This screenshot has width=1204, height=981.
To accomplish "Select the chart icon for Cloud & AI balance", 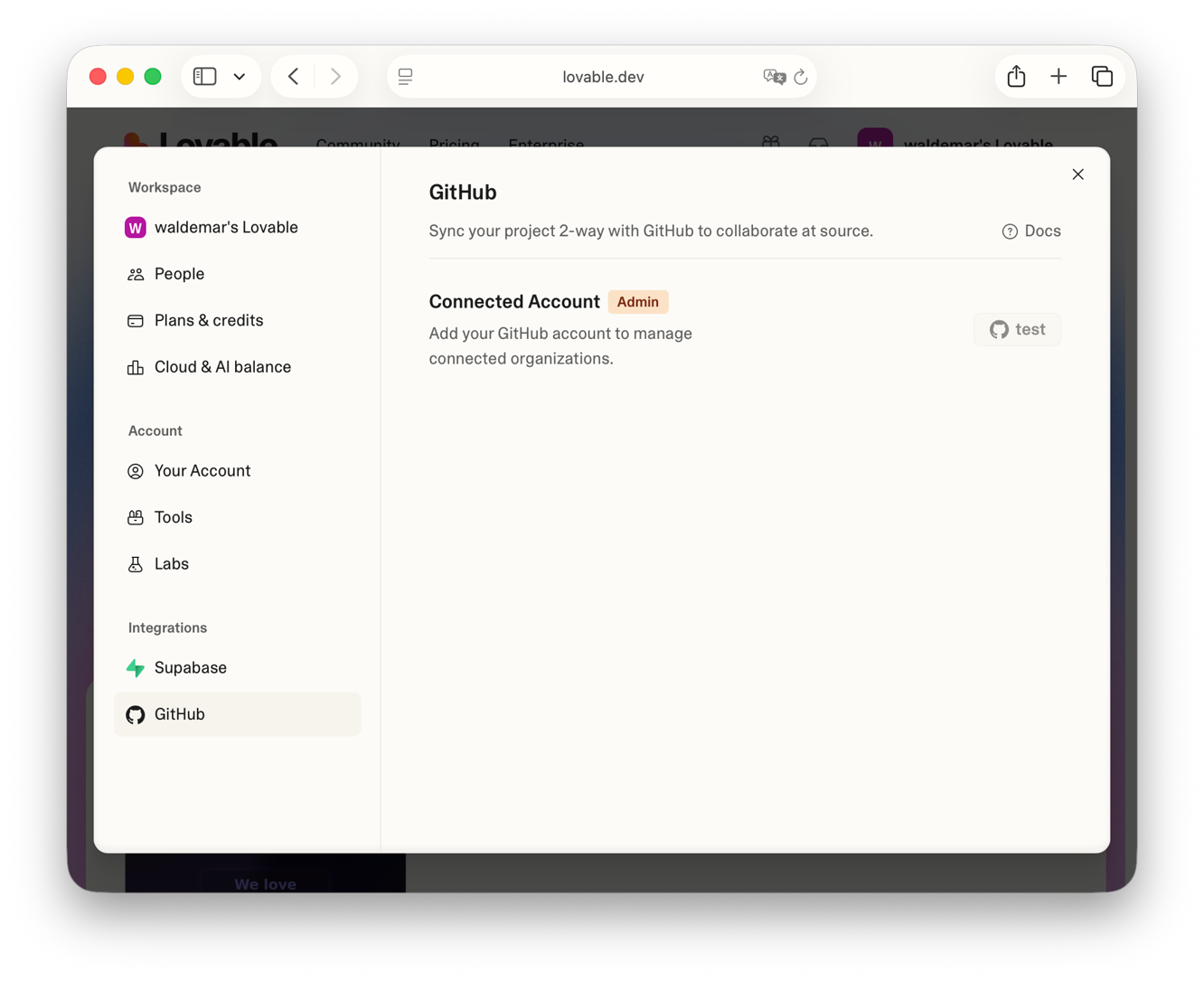I will 136,367.
